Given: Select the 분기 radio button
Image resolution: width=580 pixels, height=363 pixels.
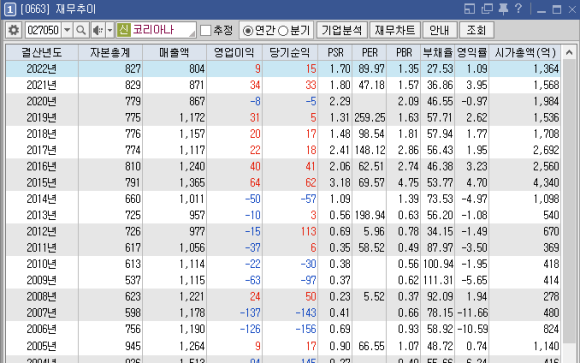Looking at the screenshot, I should [283, 31].
